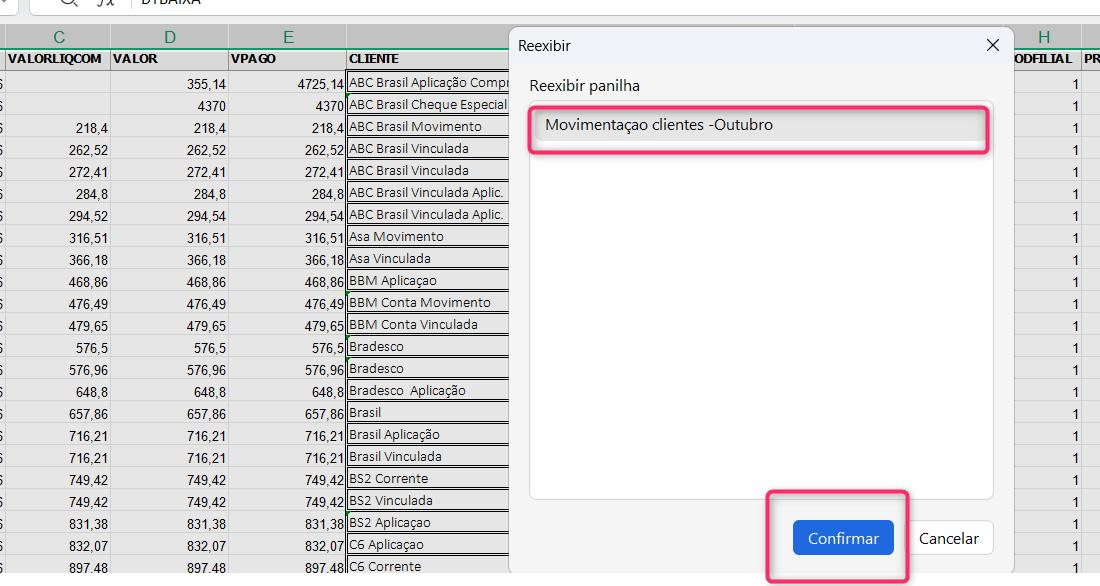Screen dimensions: 1100x586
Task: Select the 'Movimentaçao clientes -Outubro' sheet entry
Action: [x=758, y=125]
